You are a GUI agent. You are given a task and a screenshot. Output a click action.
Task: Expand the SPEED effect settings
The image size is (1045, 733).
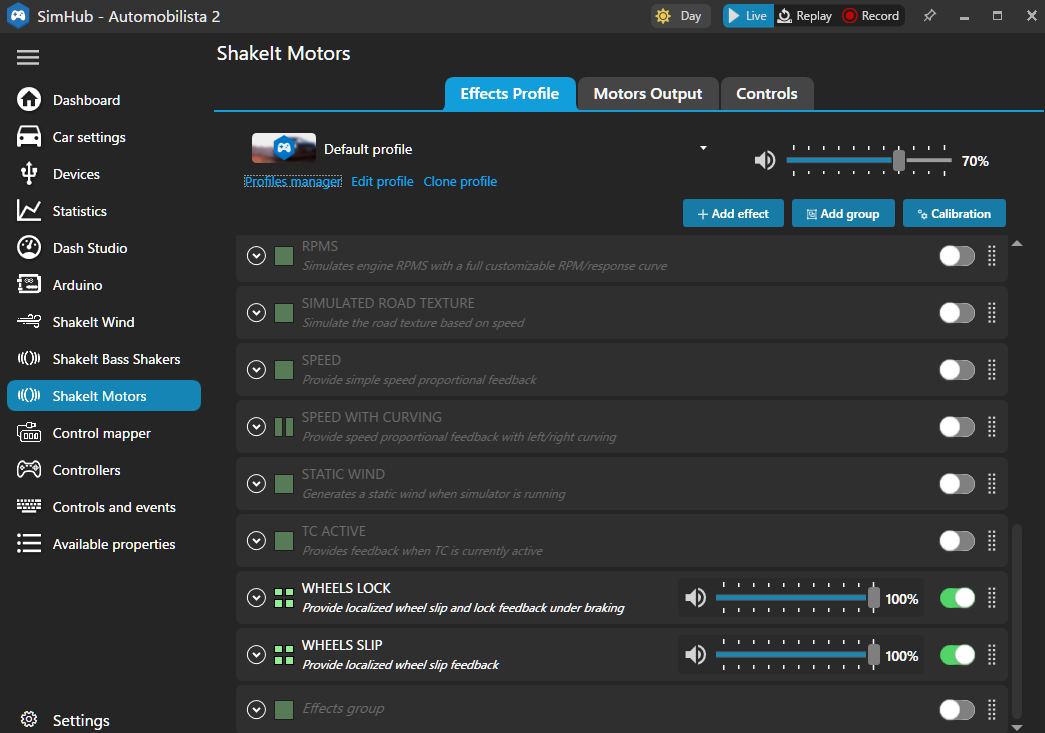[x=256, y=370]
